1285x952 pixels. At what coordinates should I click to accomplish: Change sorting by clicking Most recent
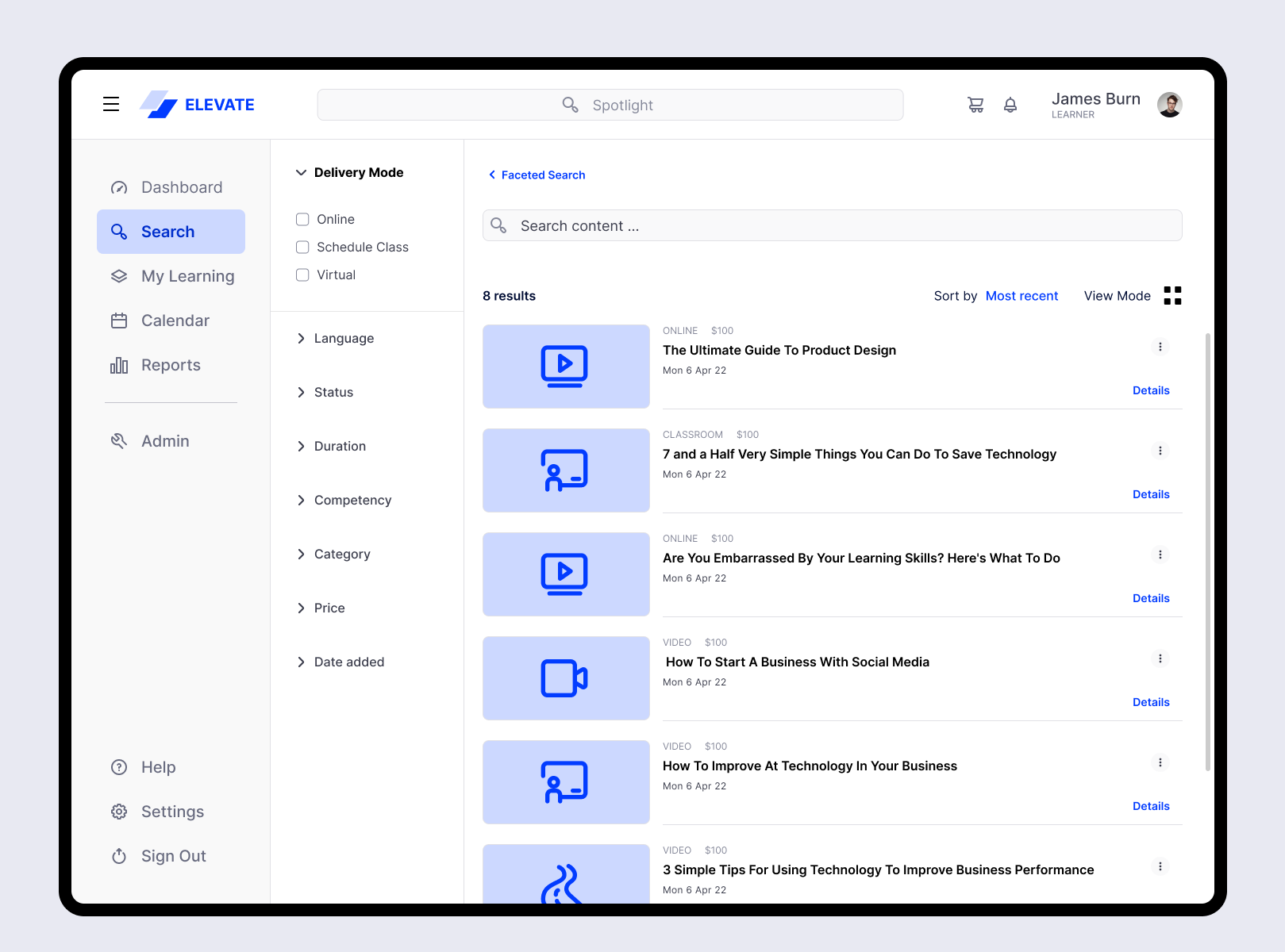coord(1021,295)
